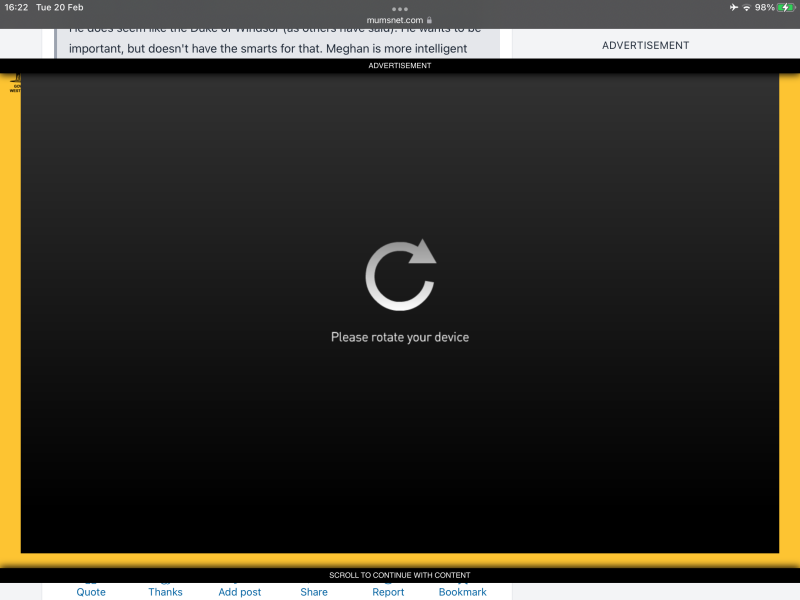Click the SCROLL TO CONTINUE WITH CONTENT banner

pos(400,575)
